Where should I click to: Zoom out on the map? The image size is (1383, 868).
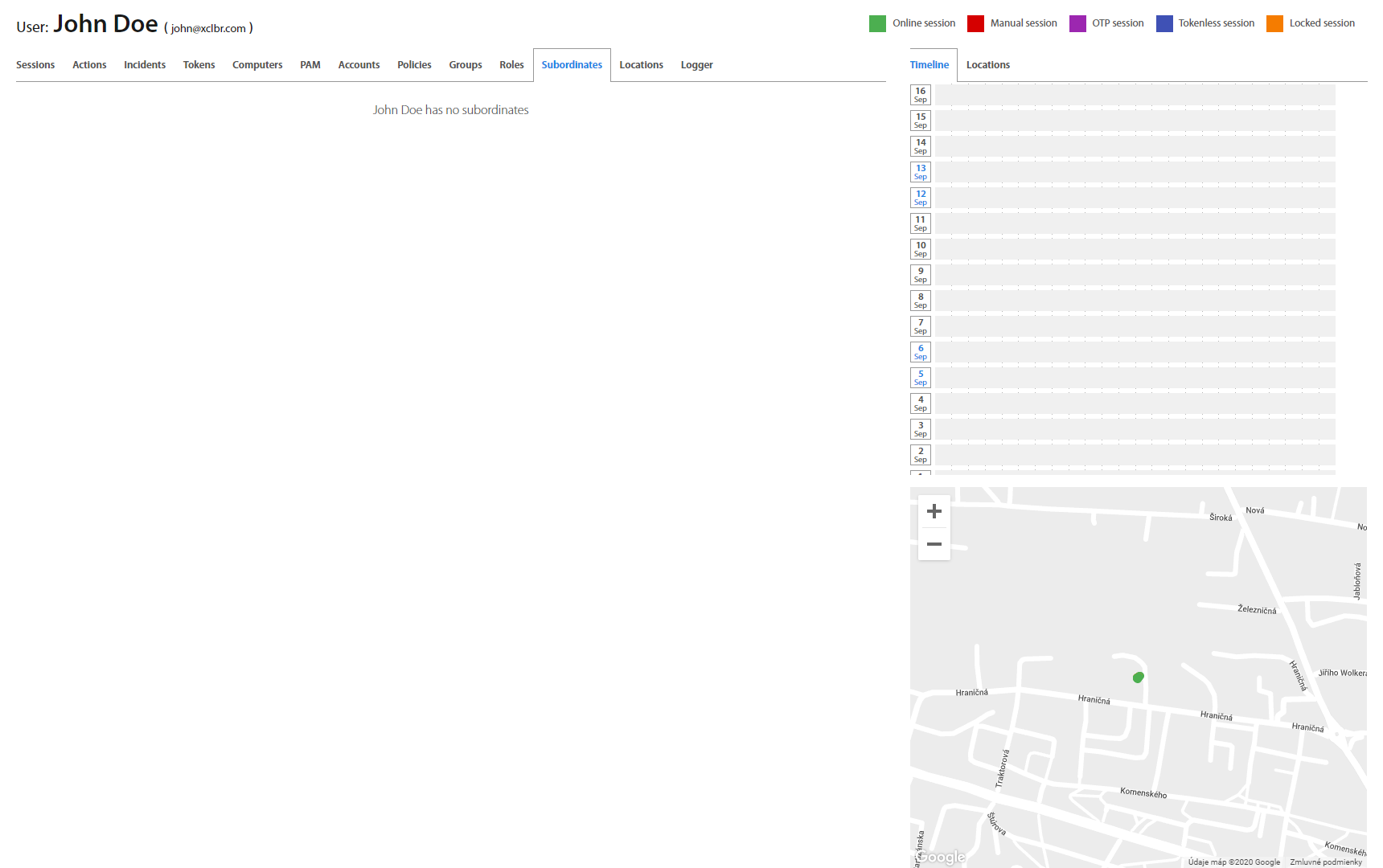pos(934,544)
